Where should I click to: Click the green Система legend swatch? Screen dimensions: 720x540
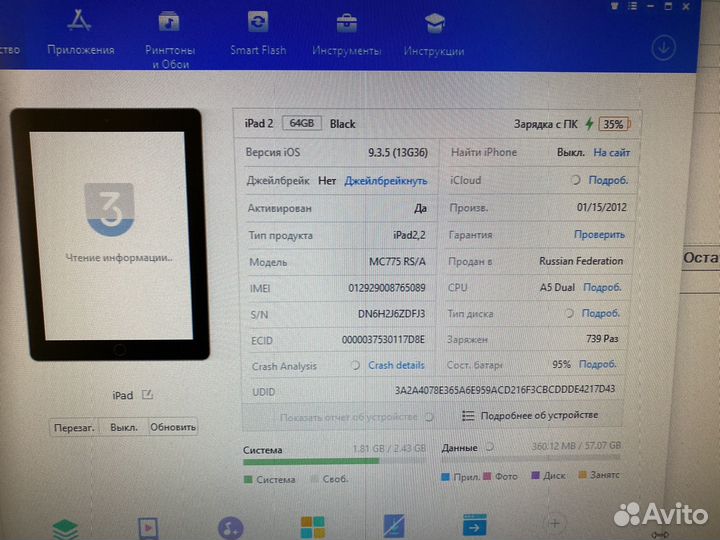click(x=248, y=480)
